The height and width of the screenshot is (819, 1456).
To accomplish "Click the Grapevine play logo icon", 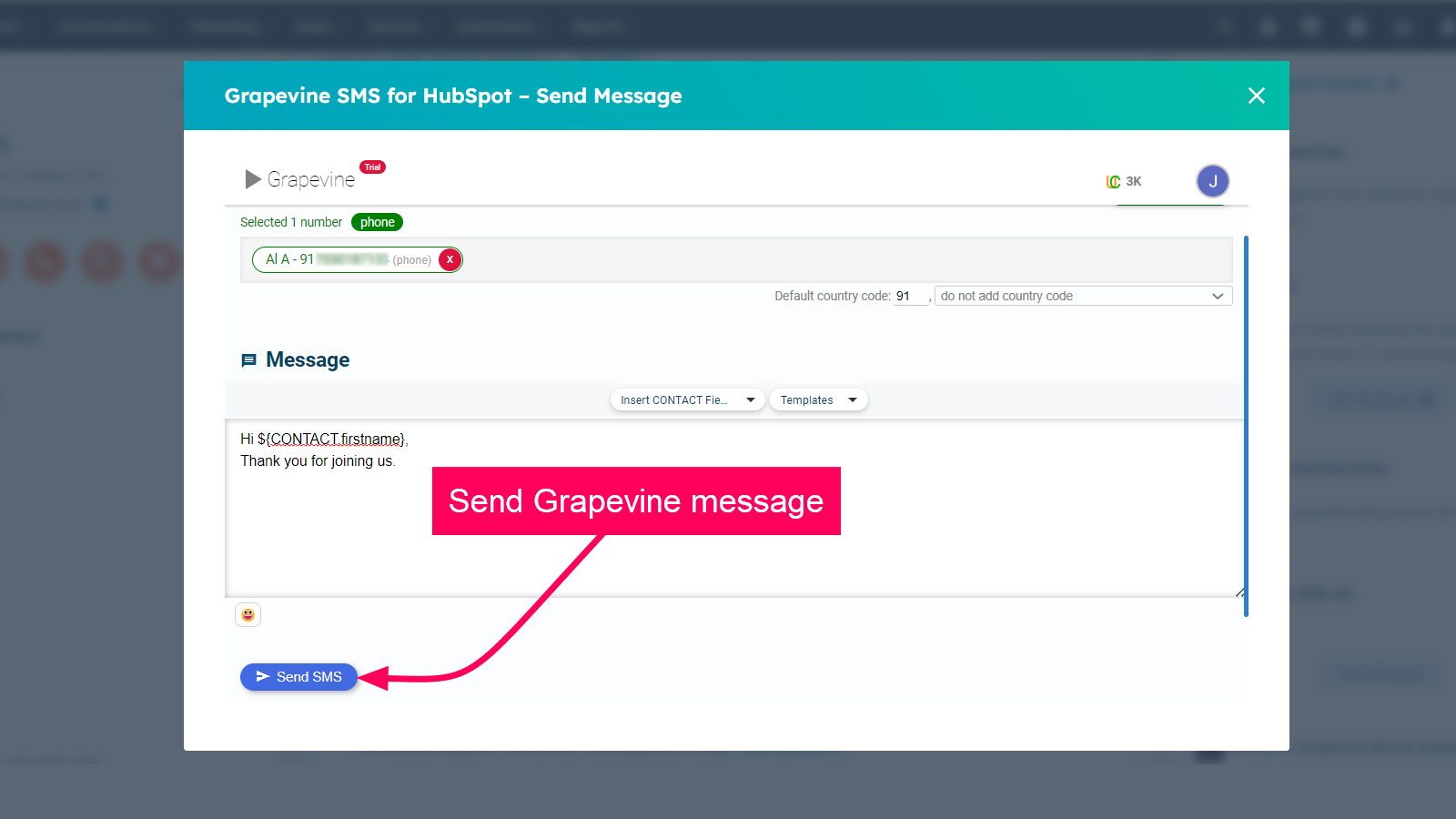I will click(x=252, y=179).
